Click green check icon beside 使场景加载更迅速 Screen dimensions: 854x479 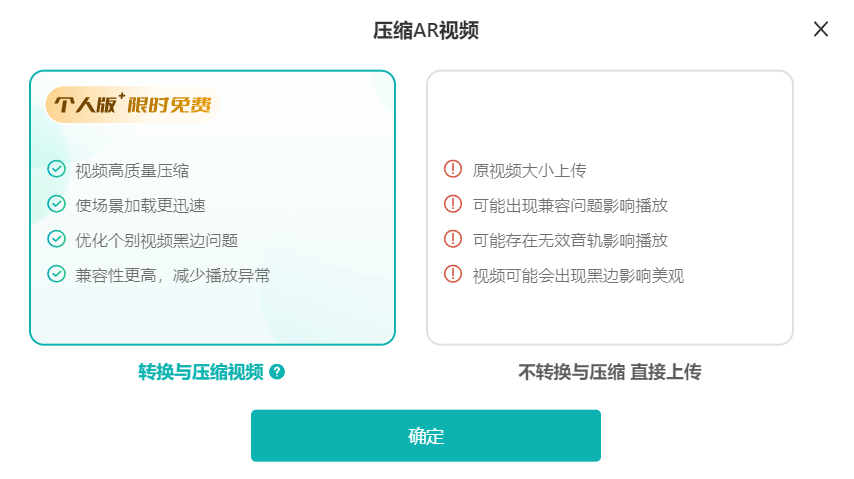(56, 204)
